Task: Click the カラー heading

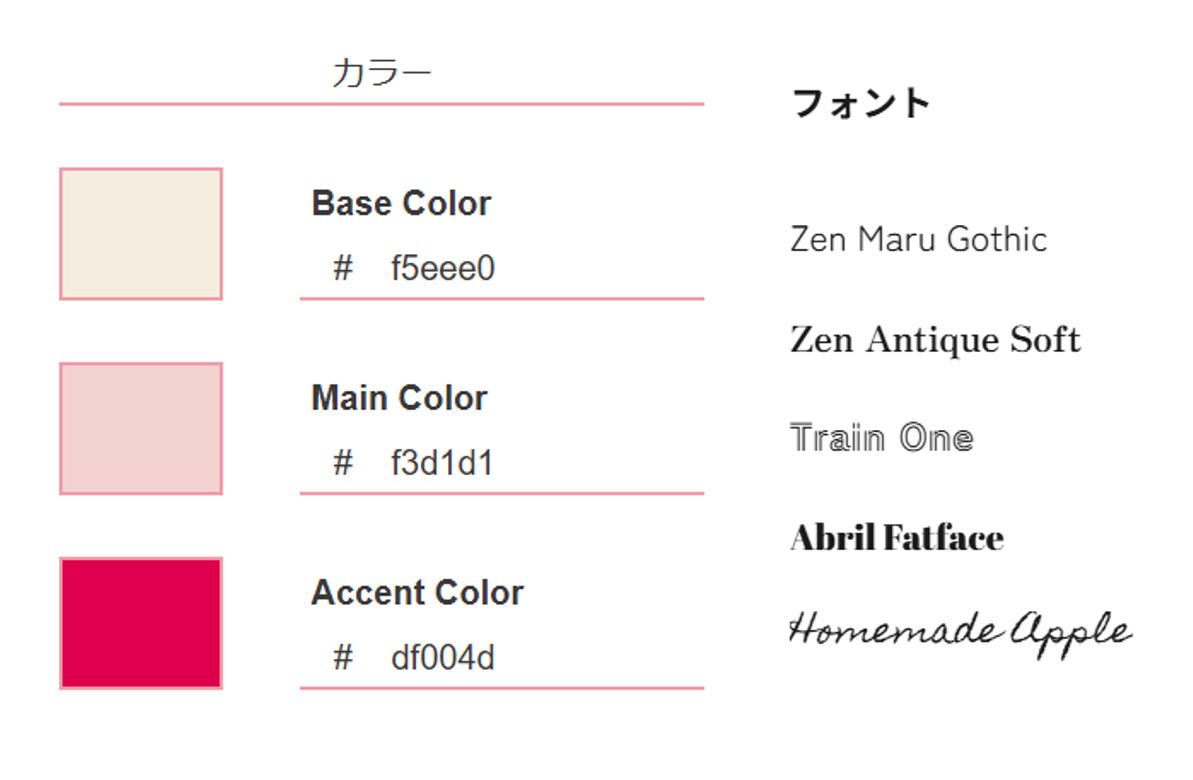Action: [381, 73]
